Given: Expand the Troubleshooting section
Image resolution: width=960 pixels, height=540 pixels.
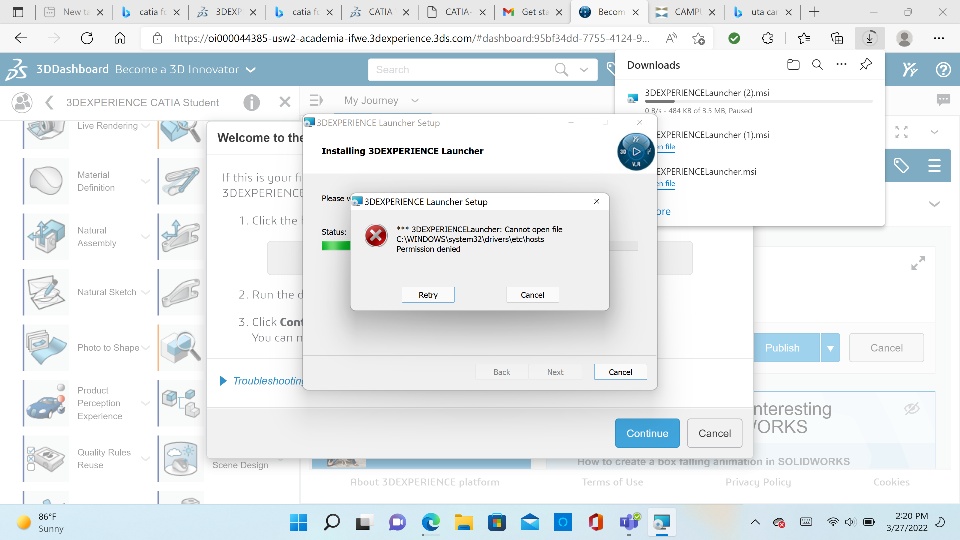Looking at the screenshot, I should click(x=261, y=381).
